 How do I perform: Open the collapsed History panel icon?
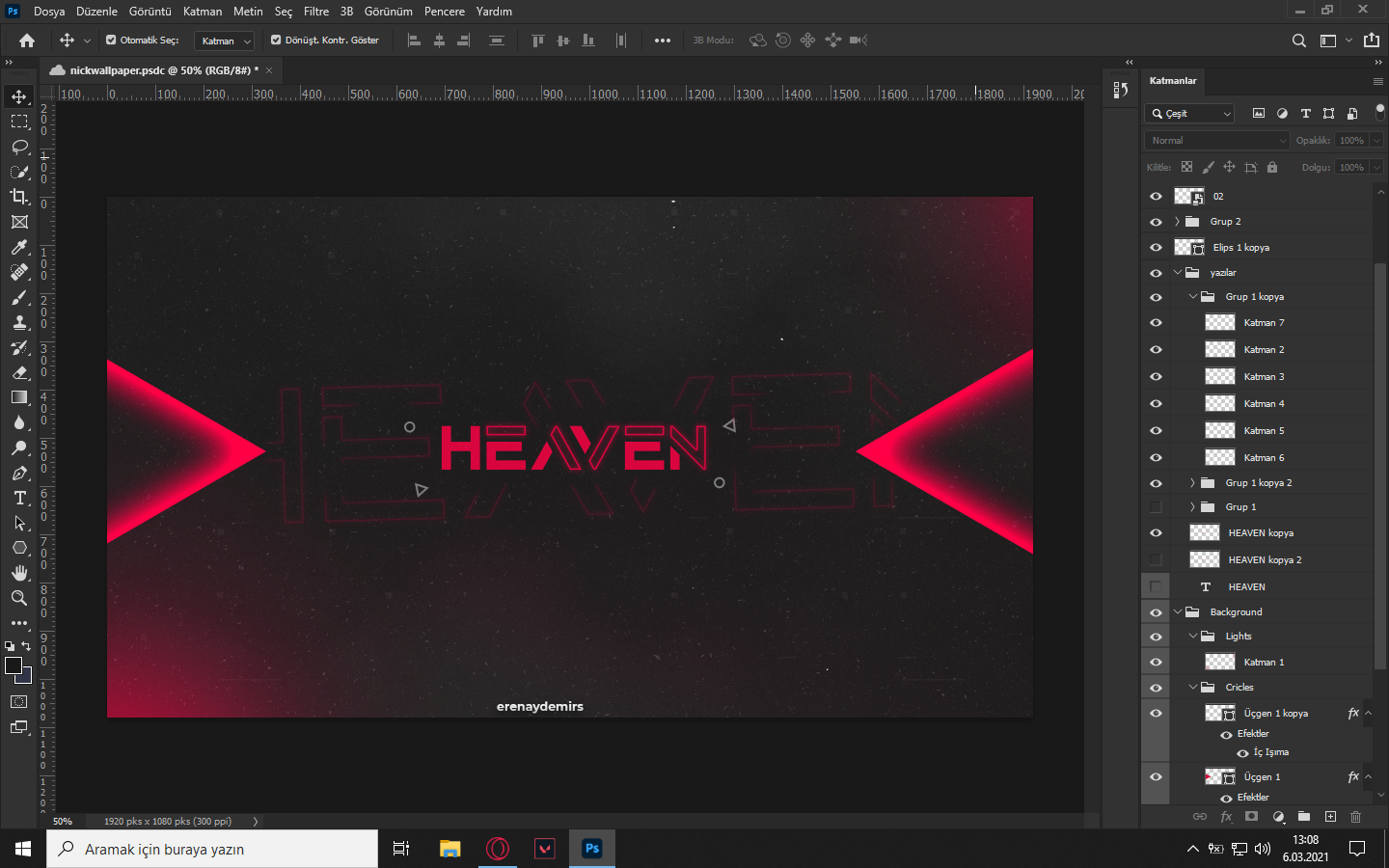click(x=1120, y=90)
